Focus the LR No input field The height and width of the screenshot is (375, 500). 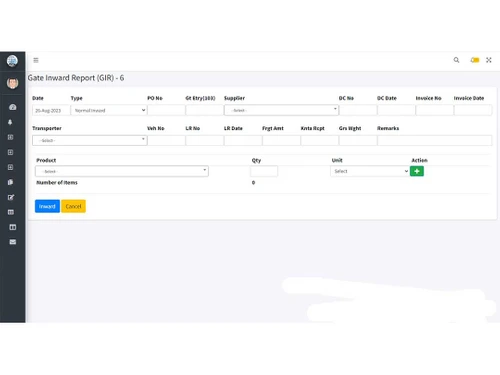(205, 140)
